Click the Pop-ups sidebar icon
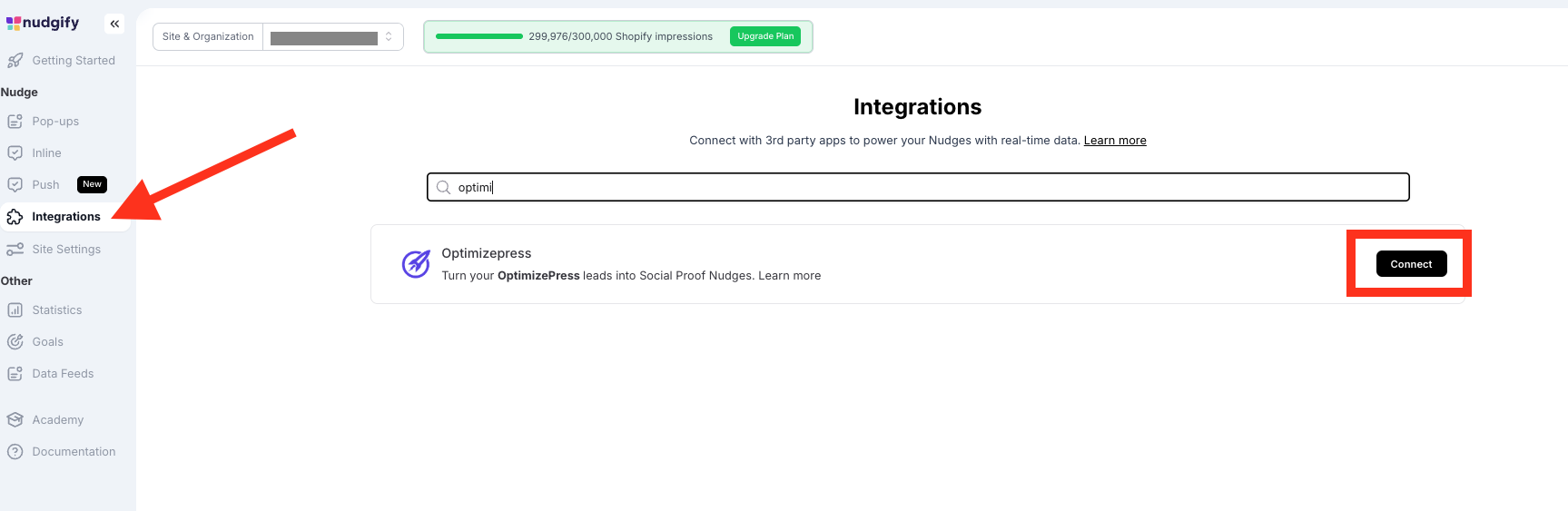 [x=15, y=122]
